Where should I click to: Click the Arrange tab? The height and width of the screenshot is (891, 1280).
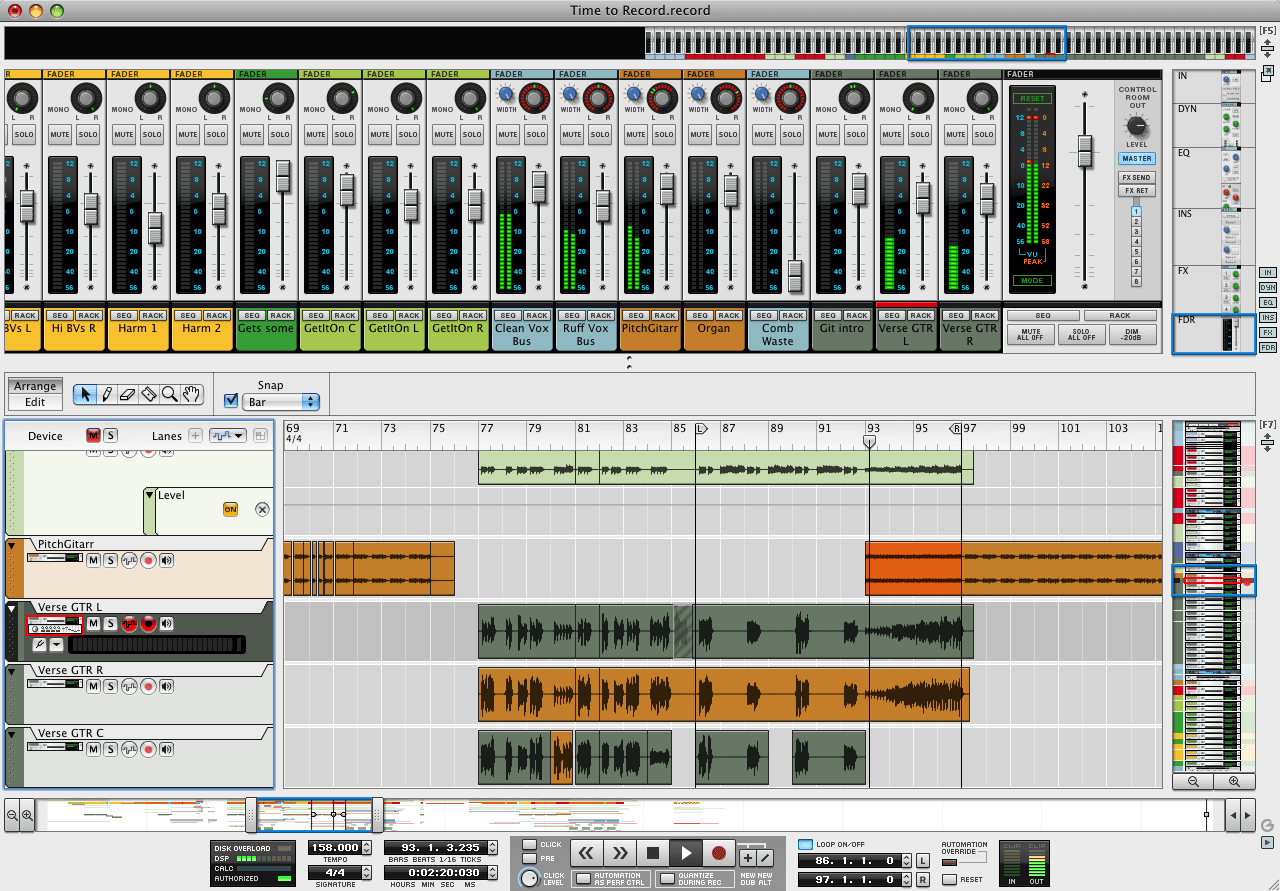point(35,385)
